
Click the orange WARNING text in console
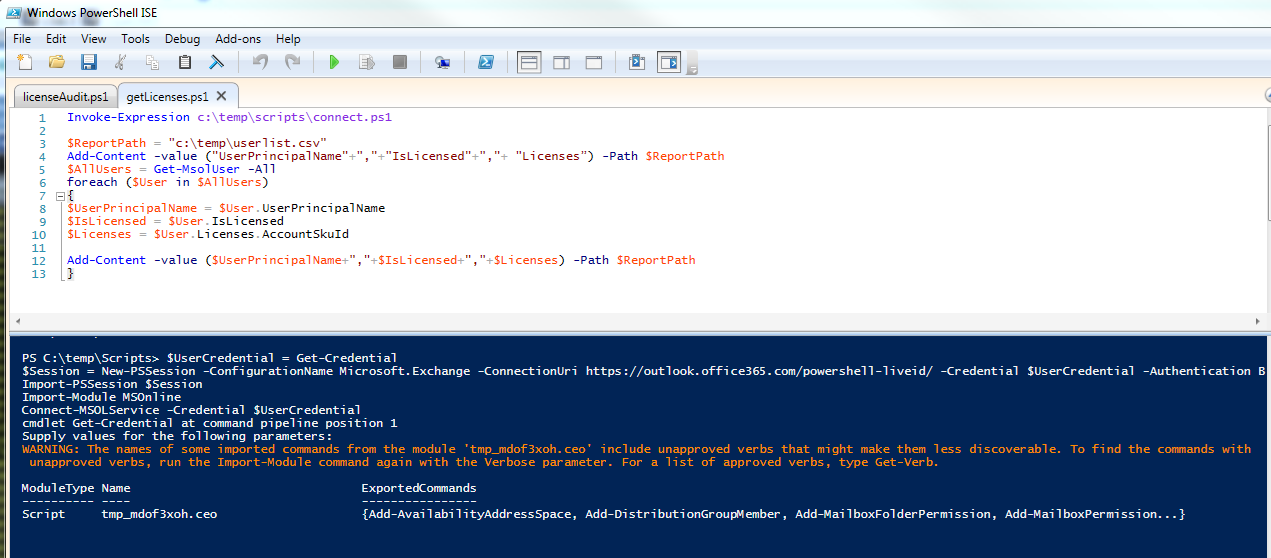coord(636,455)
